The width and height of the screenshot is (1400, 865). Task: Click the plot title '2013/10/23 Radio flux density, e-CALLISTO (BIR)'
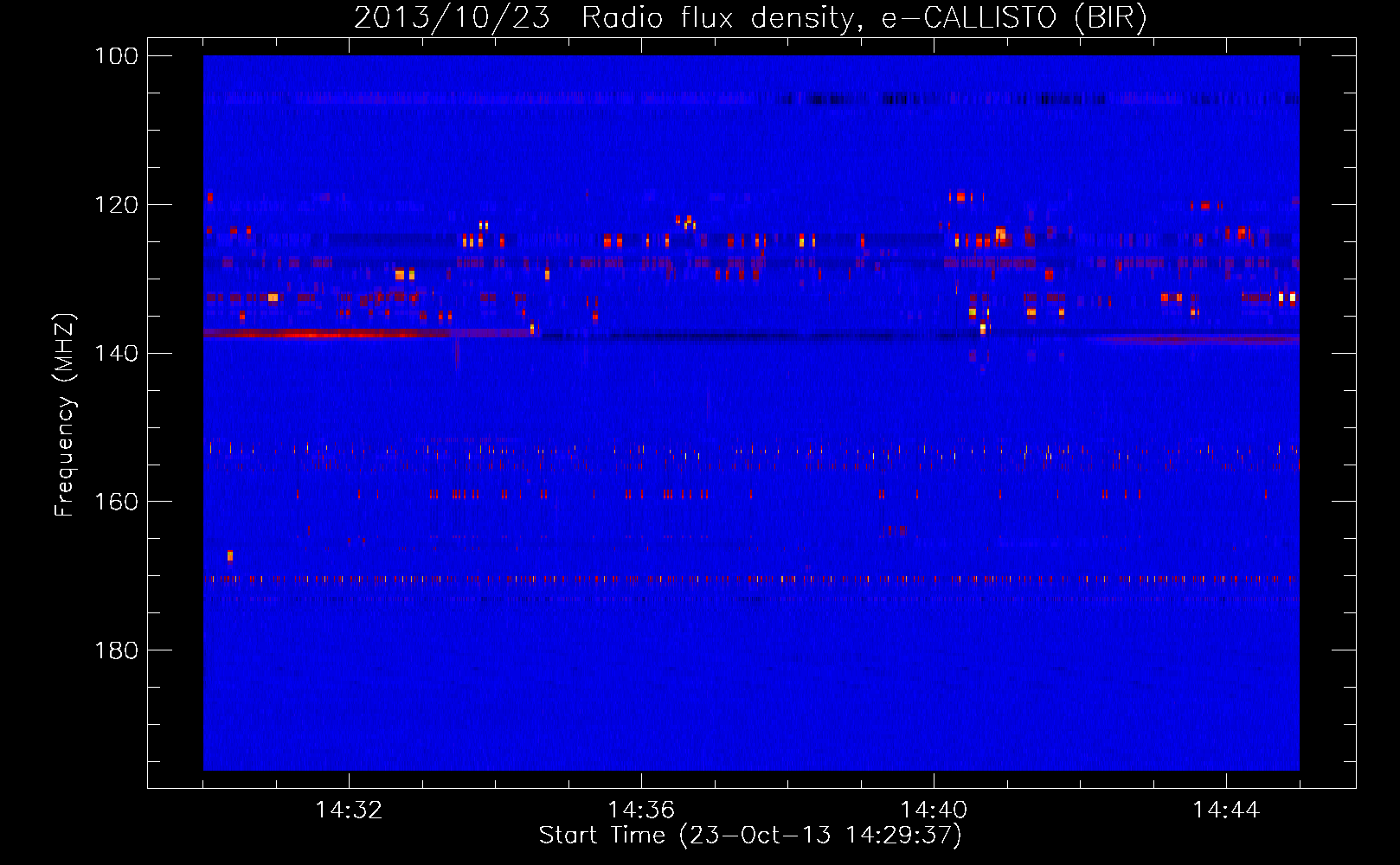coord(750,17)
